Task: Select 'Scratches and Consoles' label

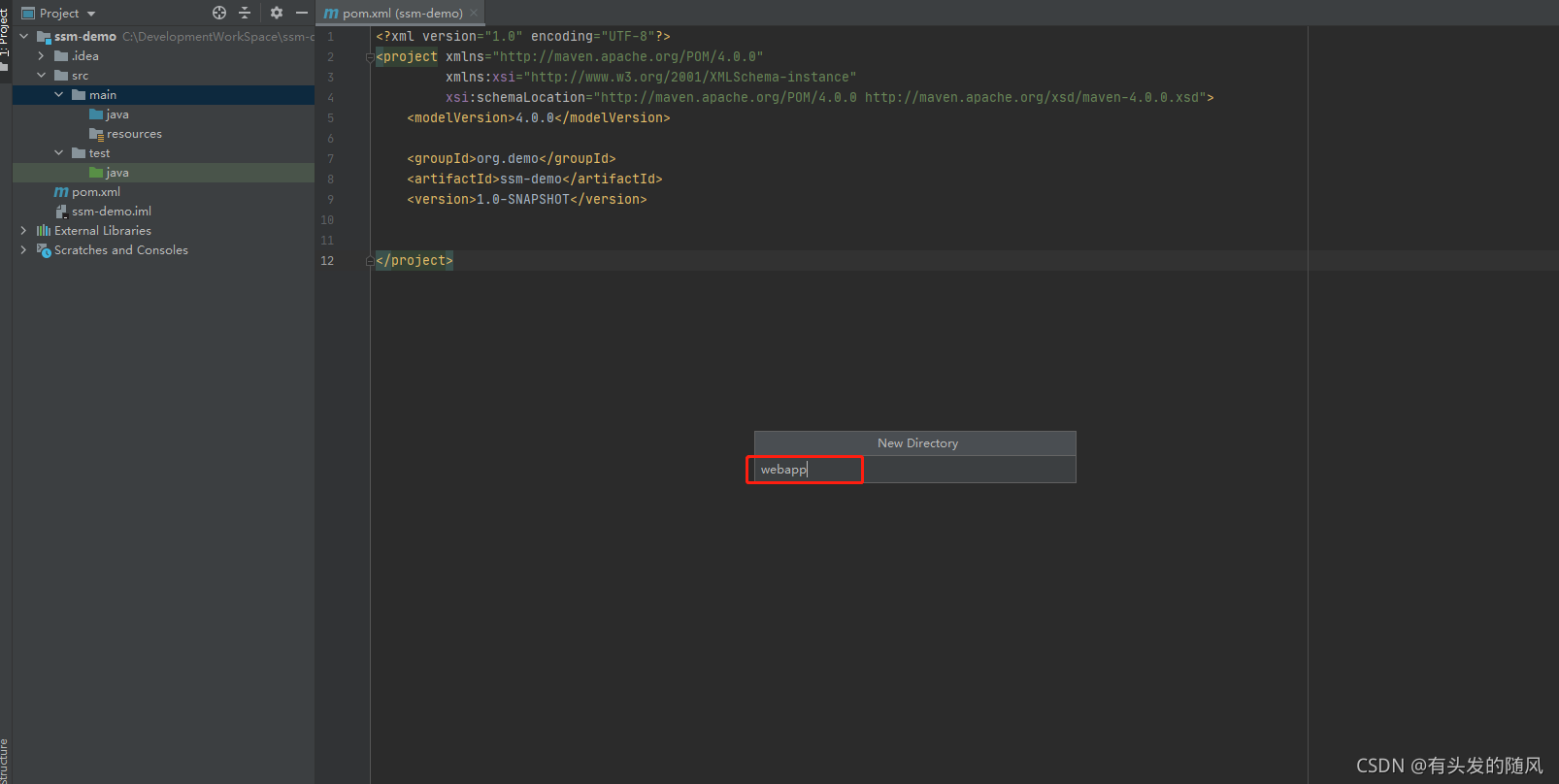Action: (x=121, y=250)
